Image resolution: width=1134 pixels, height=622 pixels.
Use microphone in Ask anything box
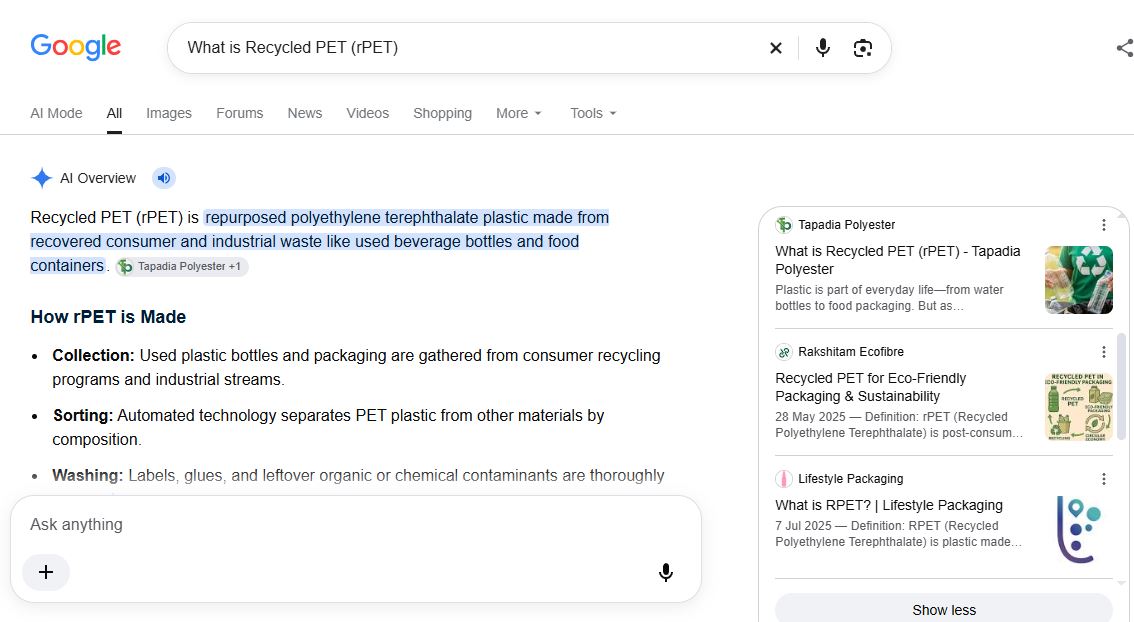point(666,572)
